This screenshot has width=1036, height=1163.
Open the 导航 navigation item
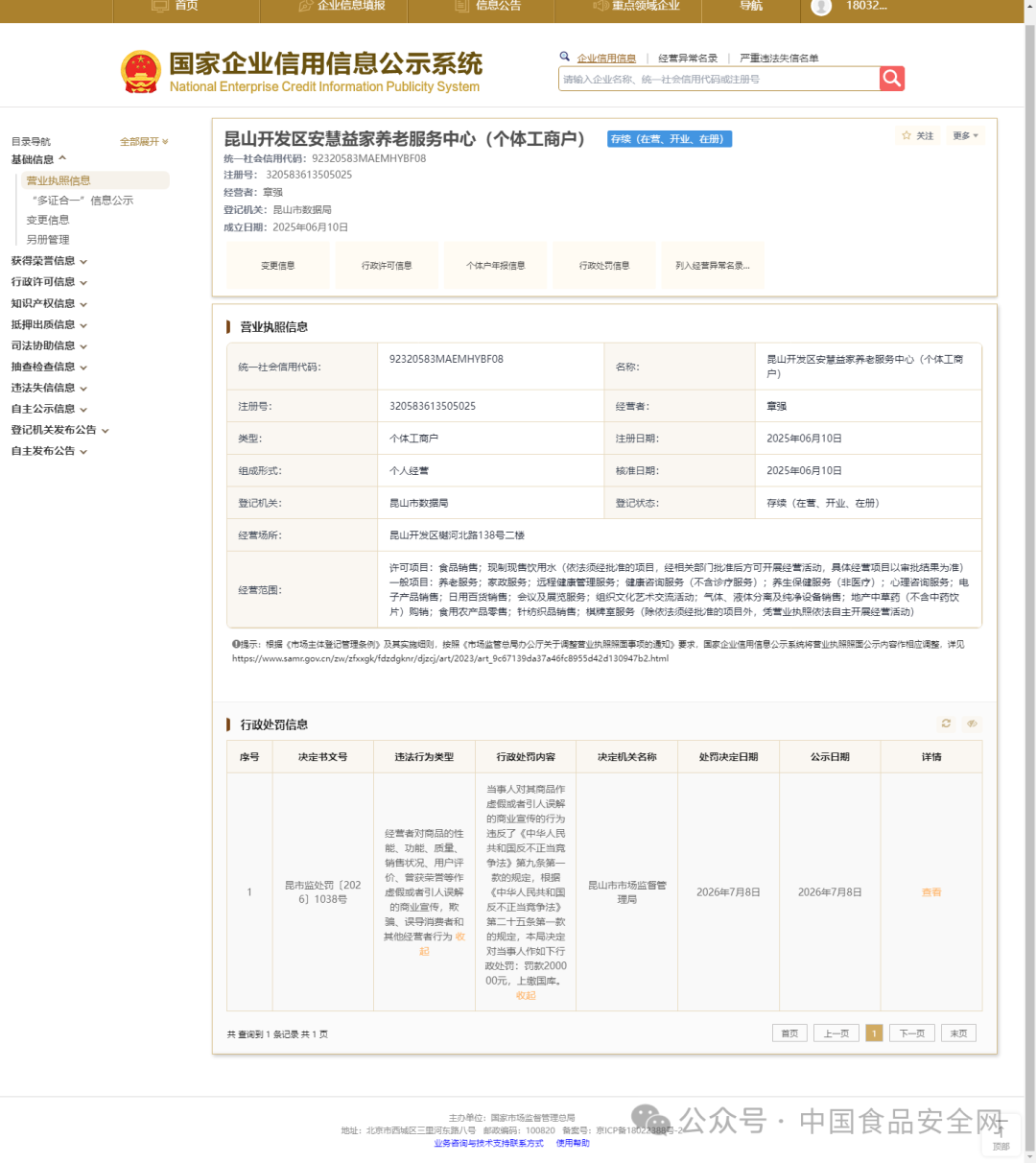click(x=751, y=6)
